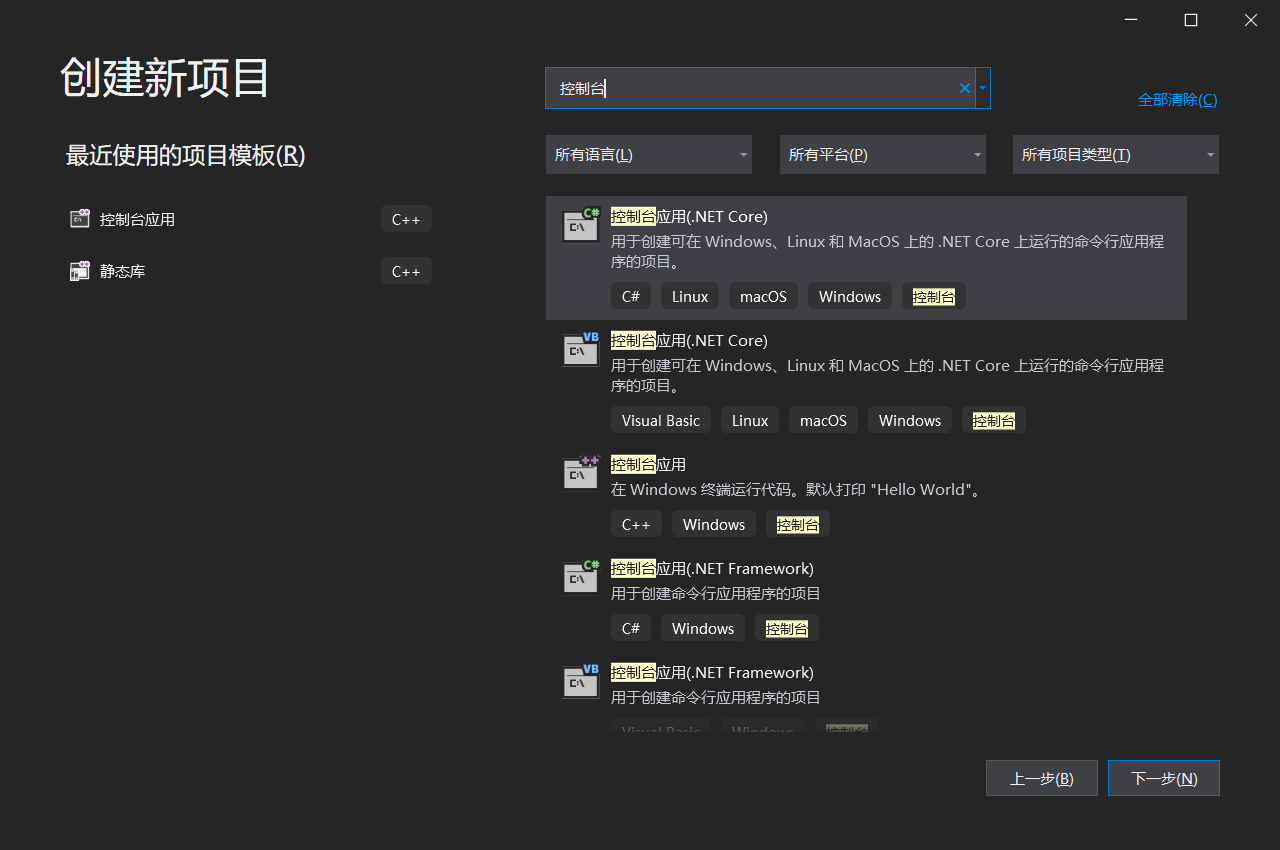This screenshot has height=850, width=1280.
Task: Select the C++ 控制台应用 template icon
Action: click(x=580, y=472)
